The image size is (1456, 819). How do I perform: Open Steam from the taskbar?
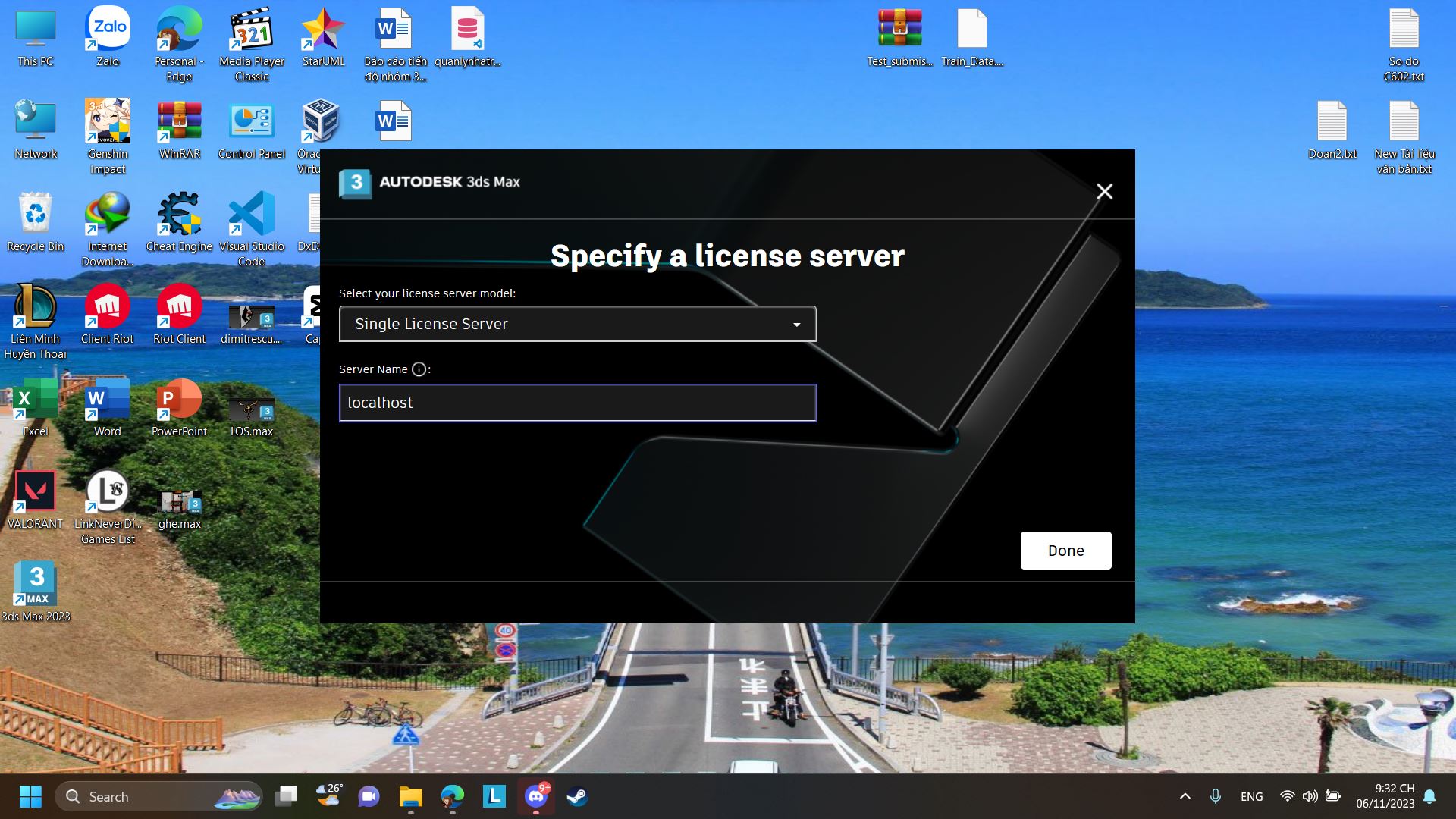[x=577, y=796]
